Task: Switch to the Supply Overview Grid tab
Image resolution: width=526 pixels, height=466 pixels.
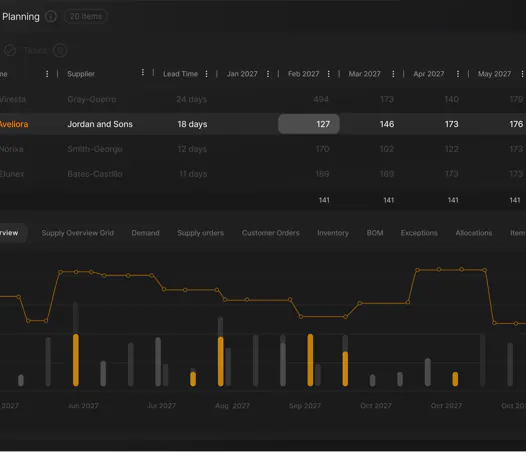Action: click(78, 233)
